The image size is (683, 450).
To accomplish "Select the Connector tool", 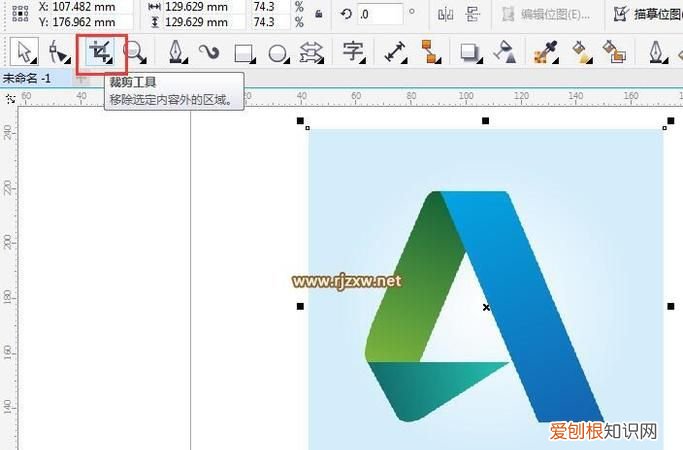I will [x=431, y=52].
